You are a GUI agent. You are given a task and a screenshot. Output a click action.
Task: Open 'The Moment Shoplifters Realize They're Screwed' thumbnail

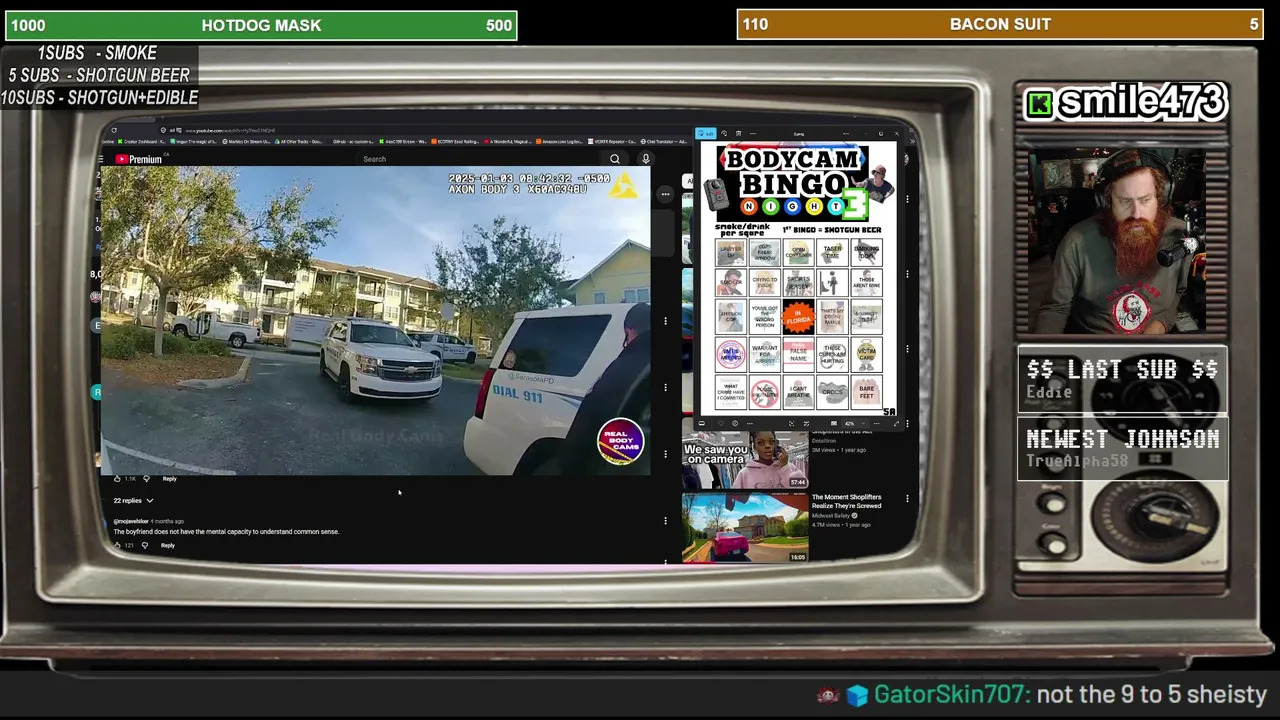[745, 527]
